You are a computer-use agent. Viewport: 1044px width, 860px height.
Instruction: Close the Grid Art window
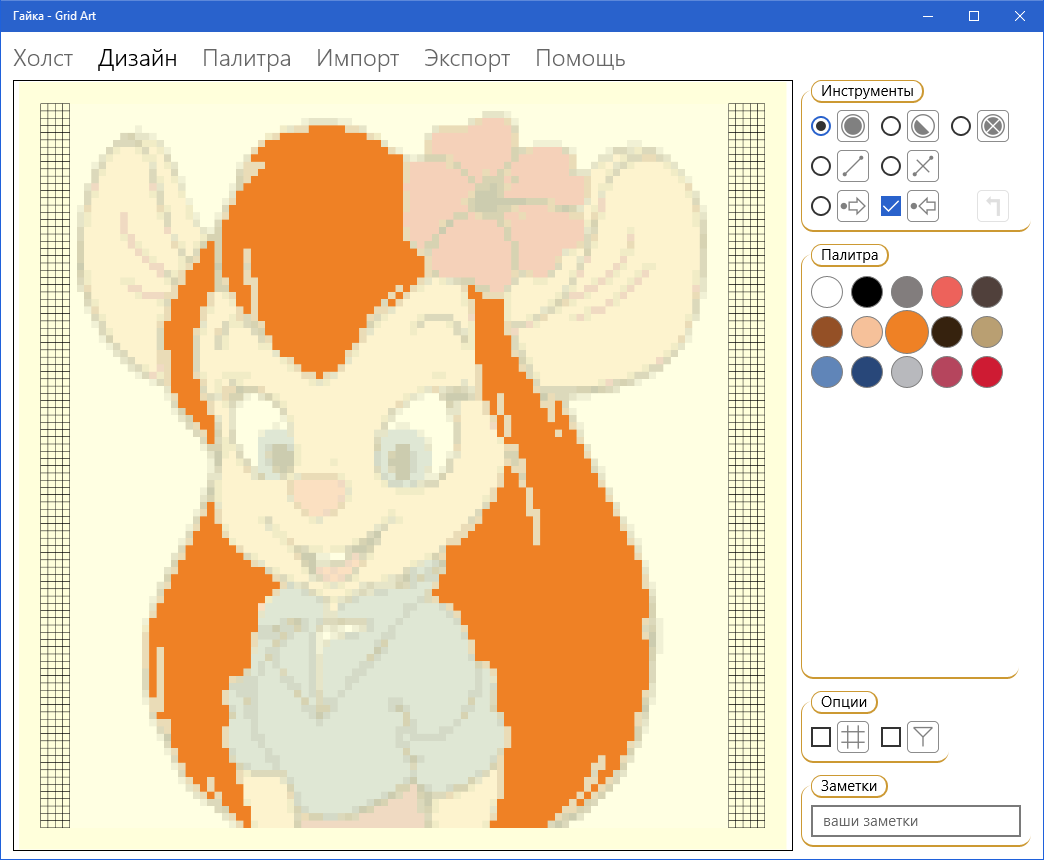pos(1019,16)
